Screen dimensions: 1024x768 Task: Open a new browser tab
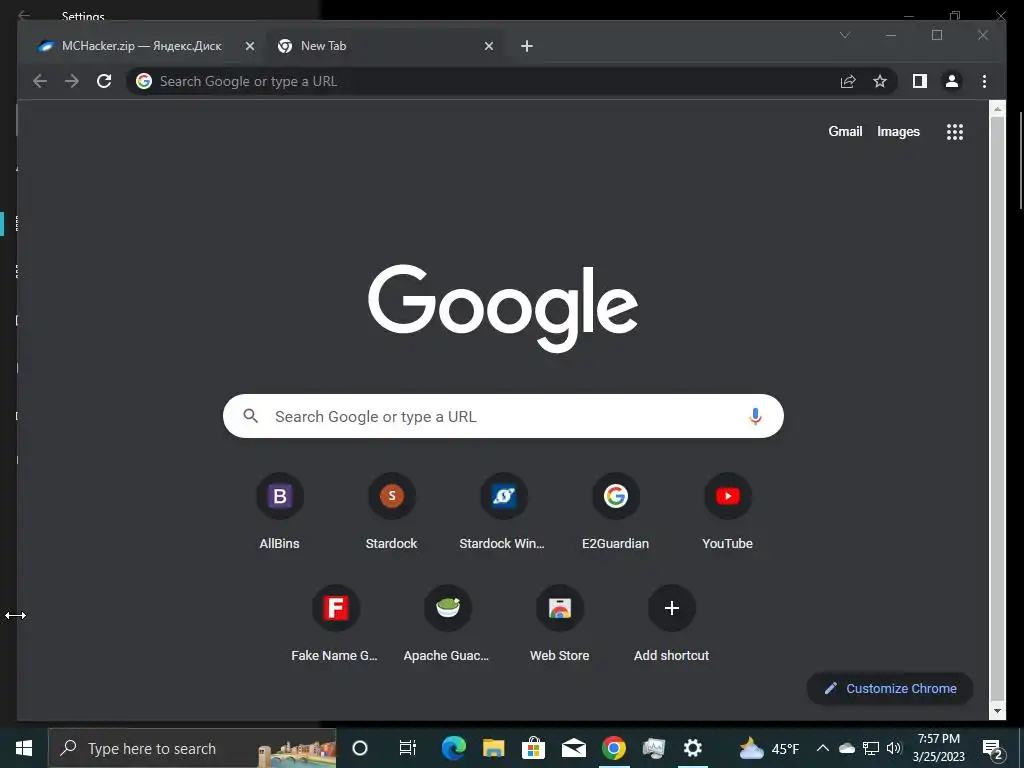527,46
